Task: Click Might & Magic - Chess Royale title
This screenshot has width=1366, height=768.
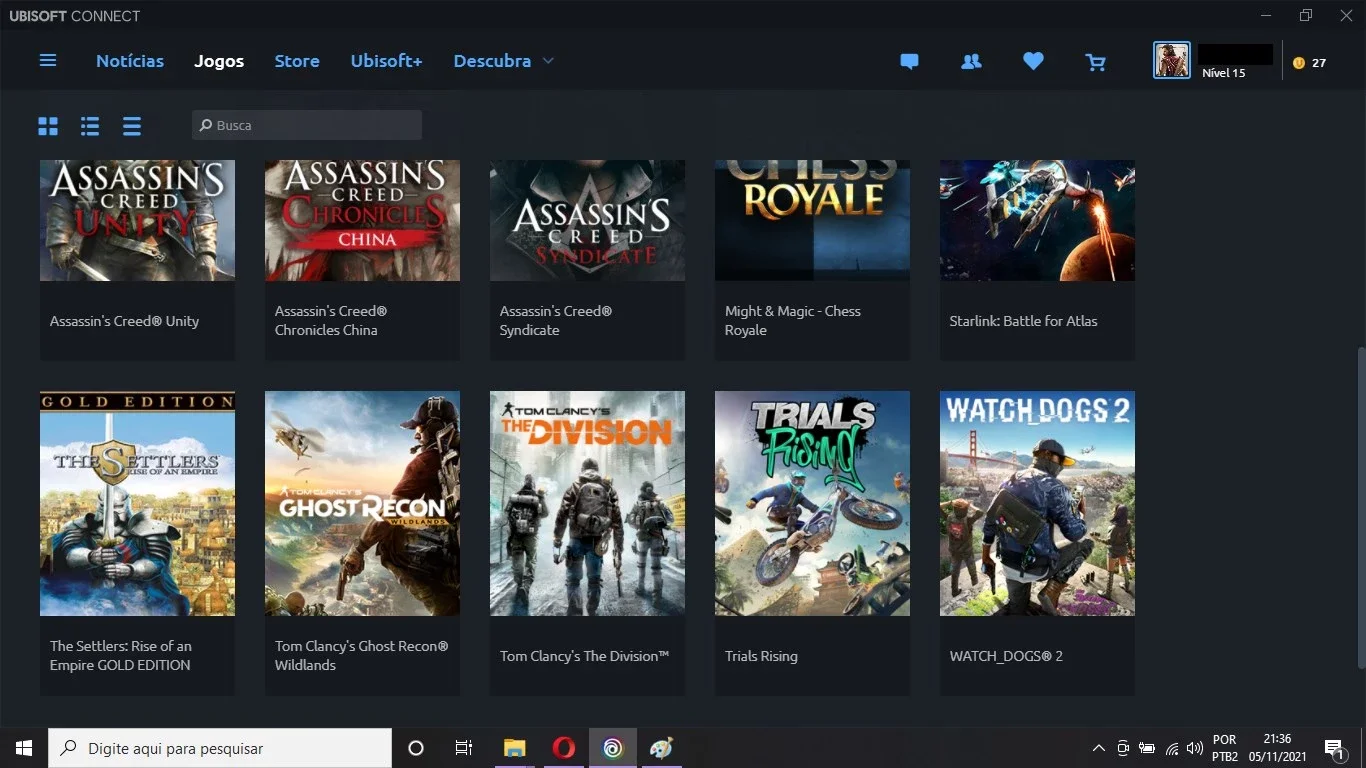Action: (x=793, y=321)
